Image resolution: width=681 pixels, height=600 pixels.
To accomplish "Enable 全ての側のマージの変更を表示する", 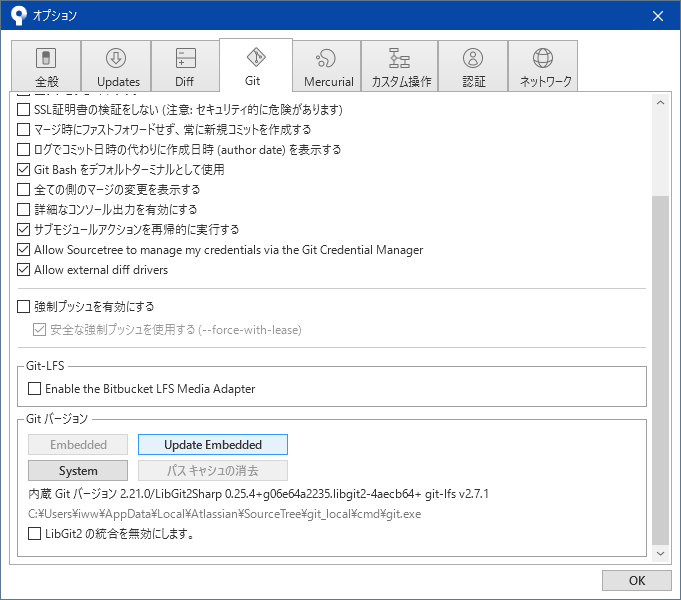I will tap(23, 189).
